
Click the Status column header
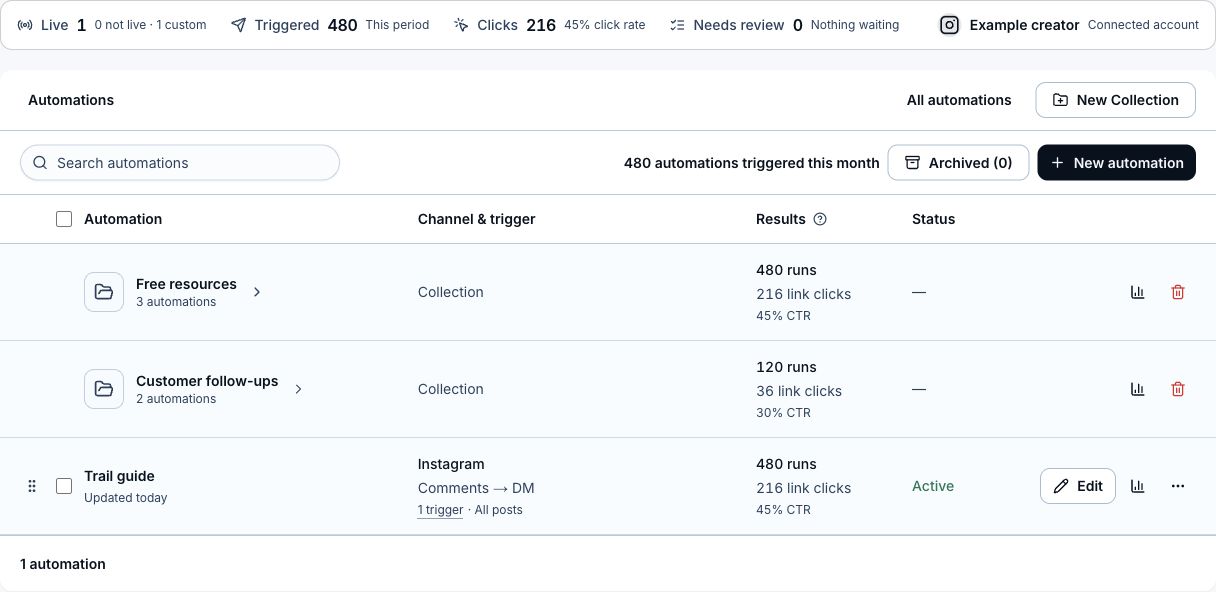click(933, 219)
